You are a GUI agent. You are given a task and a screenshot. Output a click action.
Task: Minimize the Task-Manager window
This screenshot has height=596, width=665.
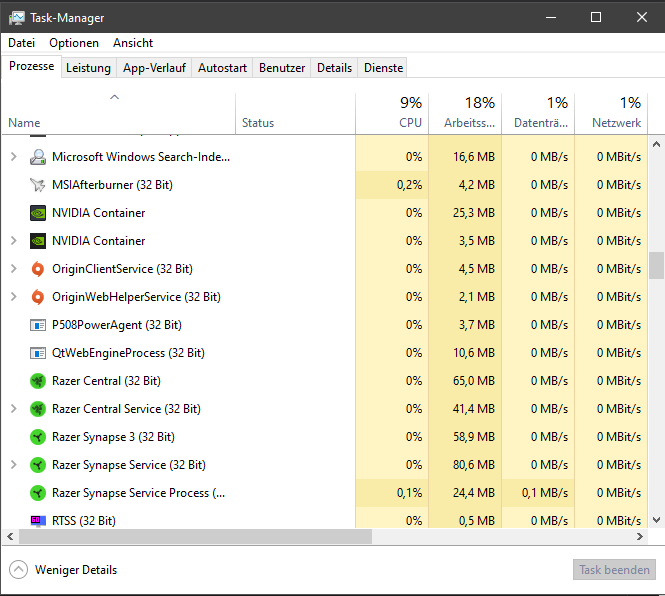[x=550, y=17]
